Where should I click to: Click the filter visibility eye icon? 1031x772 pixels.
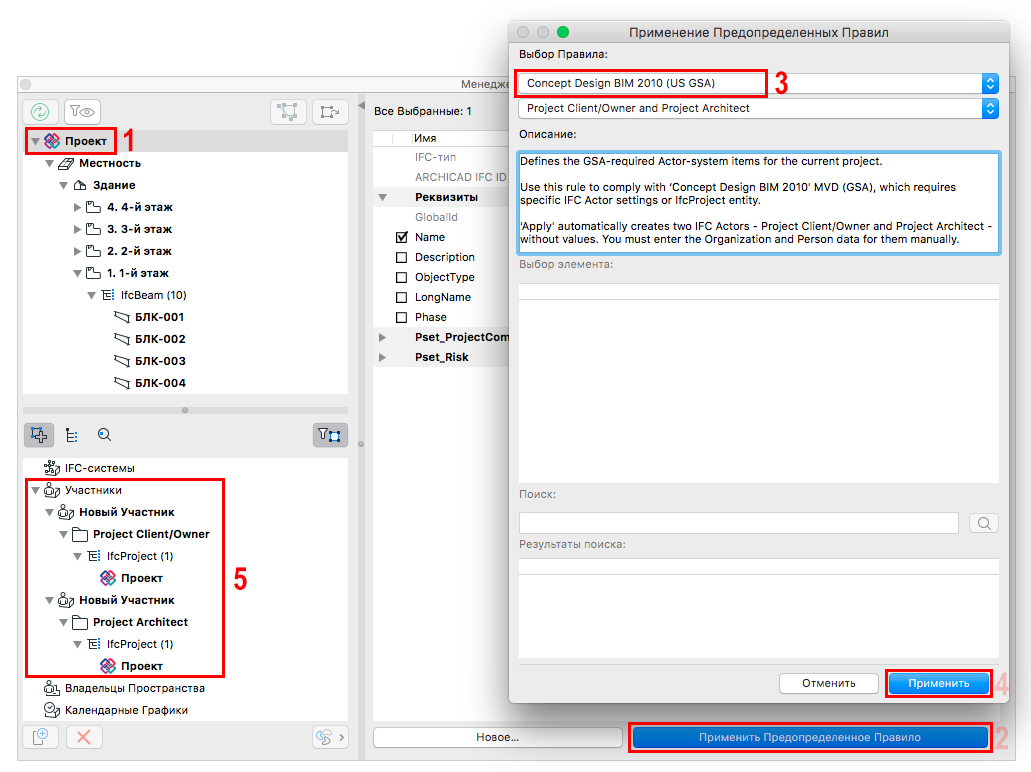coord(82,112)
